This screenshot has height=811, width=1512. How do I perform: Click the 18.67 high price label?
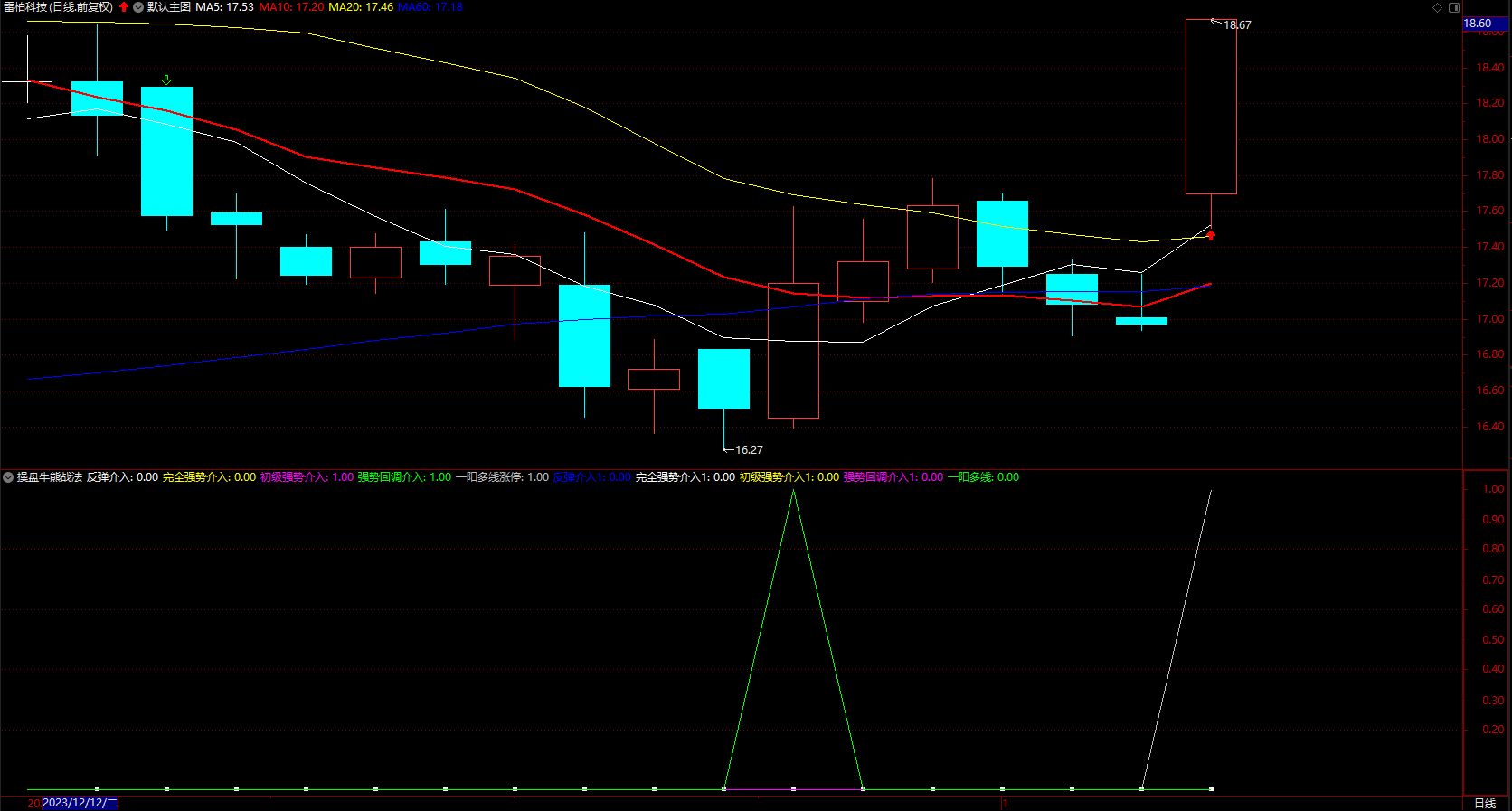(x=1237, y=25)
